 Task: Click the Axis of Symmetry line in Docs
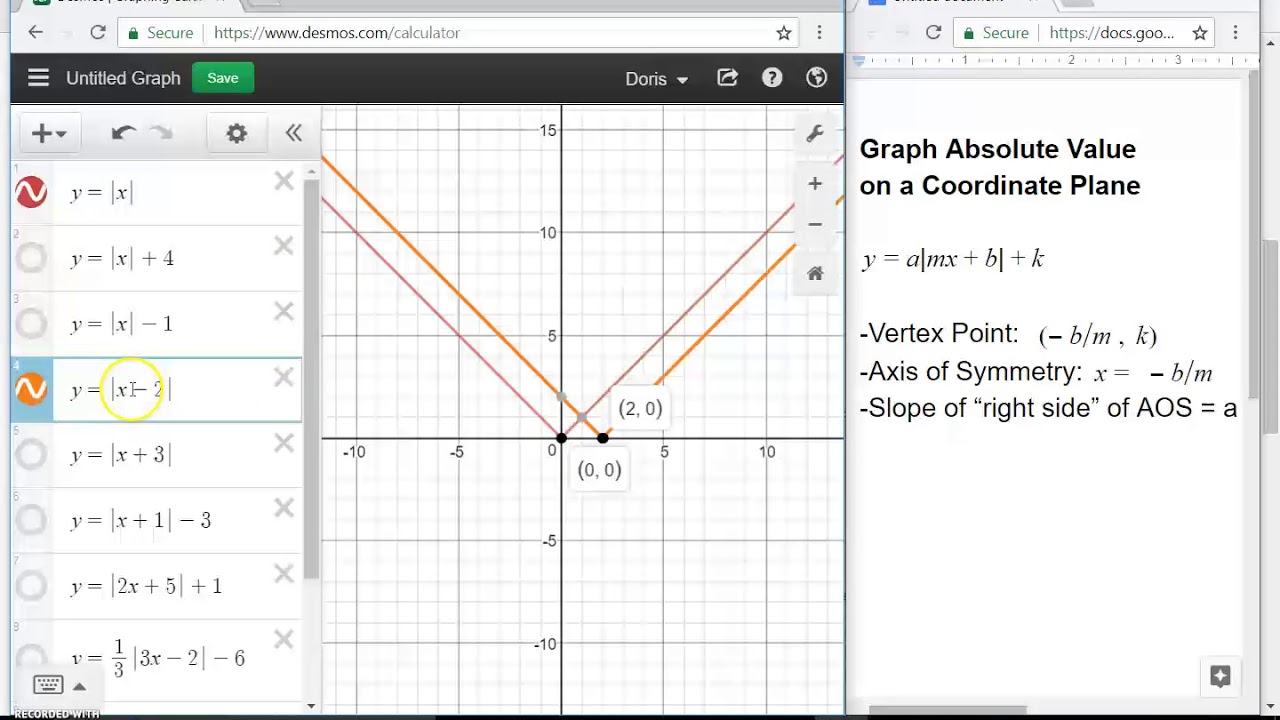tap(1036, 372)
